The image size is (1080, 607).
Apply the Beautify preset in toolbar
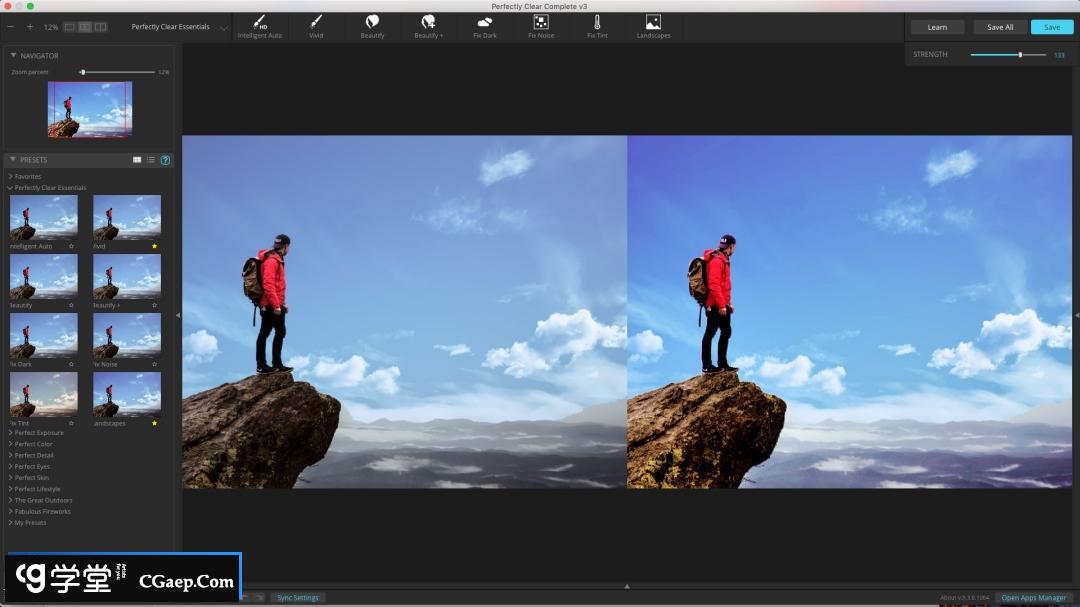coord(372,24)
